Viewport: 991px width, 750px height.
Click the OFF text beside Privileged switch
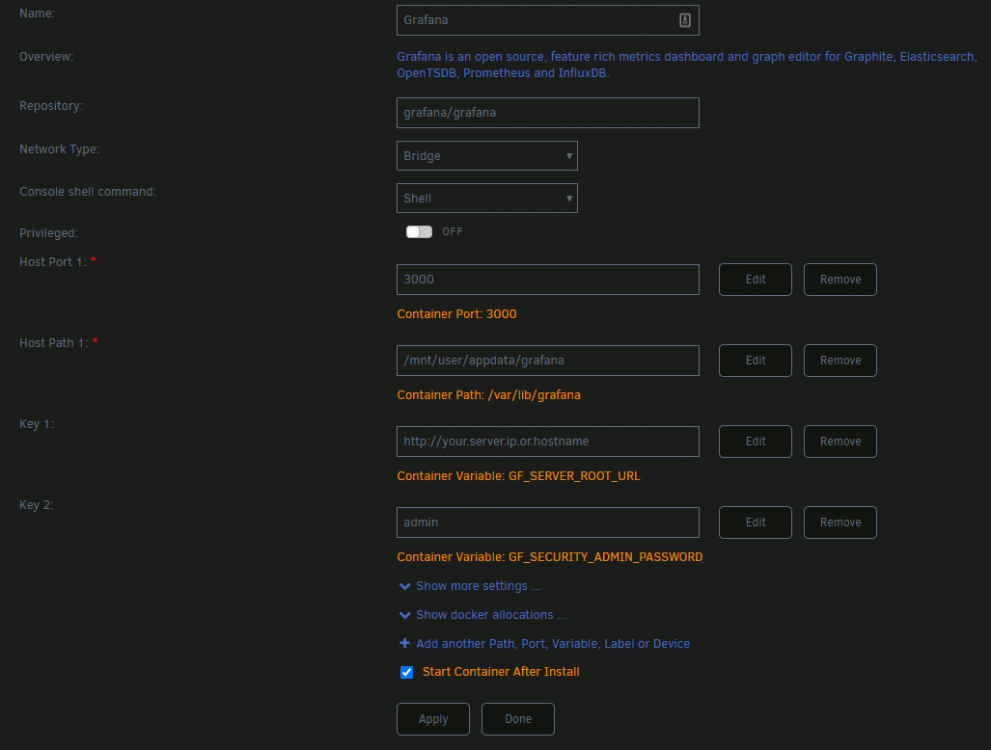point(452,232)
